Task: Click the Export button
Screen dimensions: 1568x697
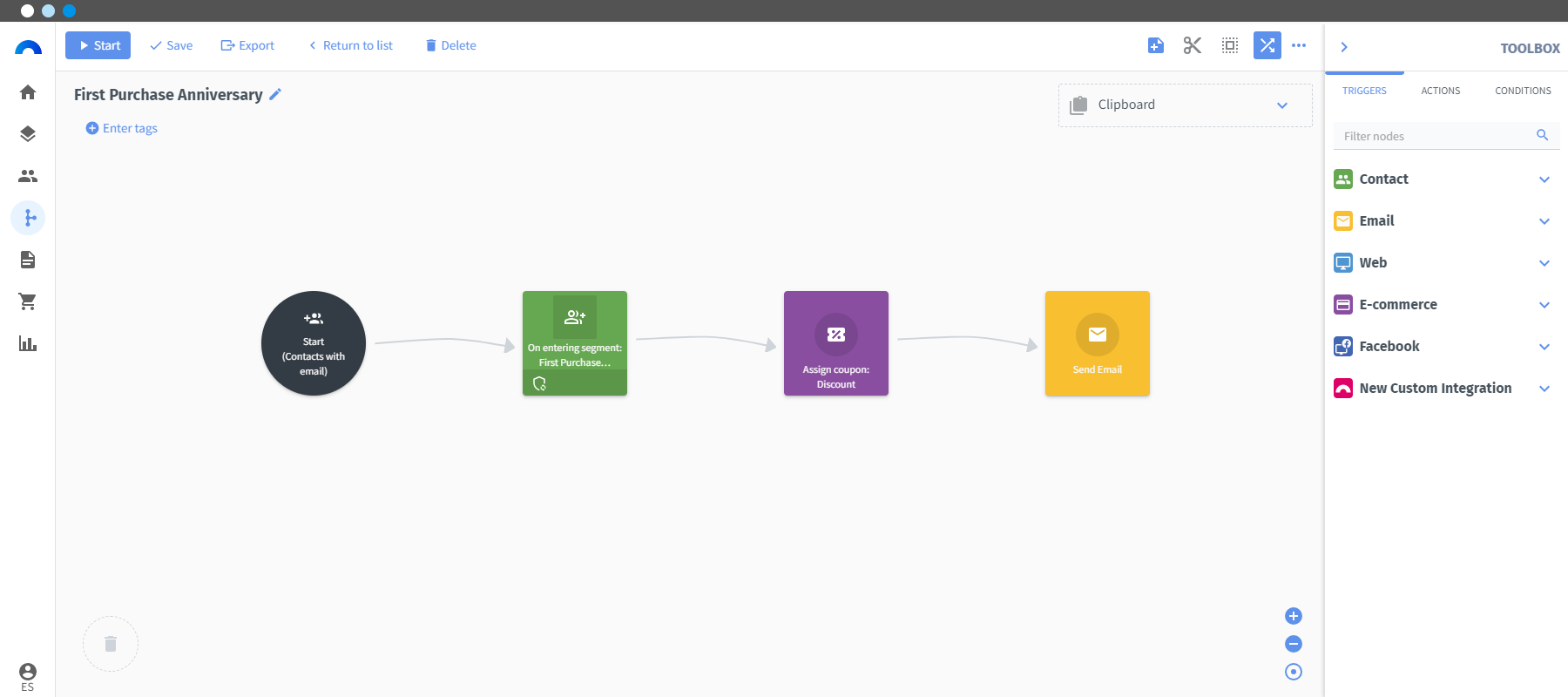Action: (247, 45)
